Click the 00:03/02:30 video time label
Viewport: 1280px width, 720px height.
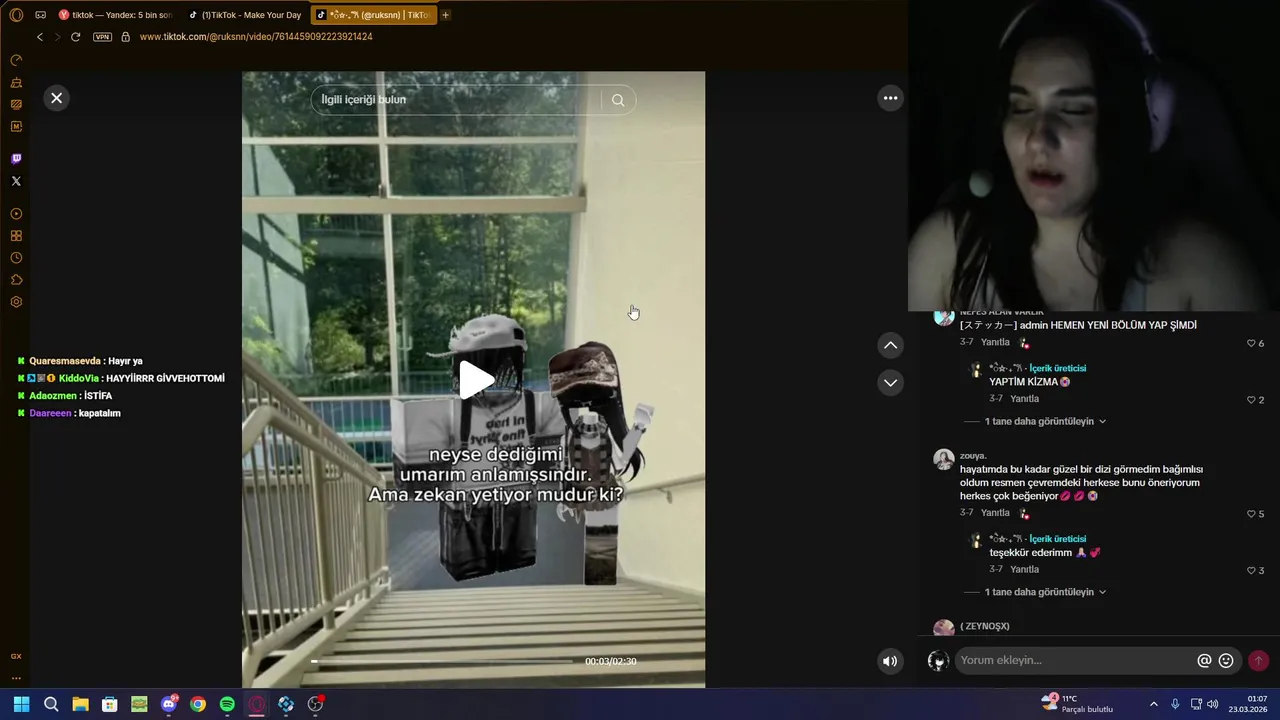tap(611, 661)
